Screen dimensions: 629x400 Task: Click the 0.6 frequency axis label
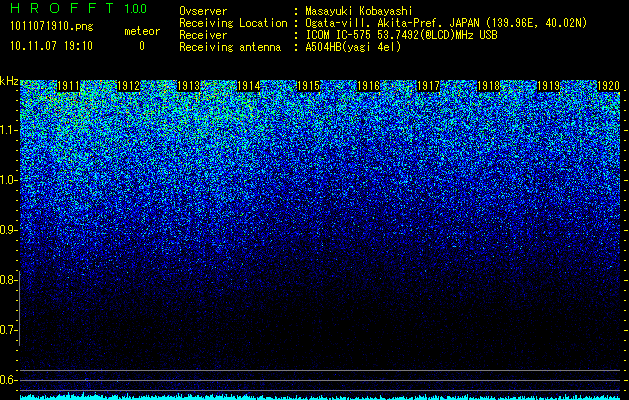[8, 380]
